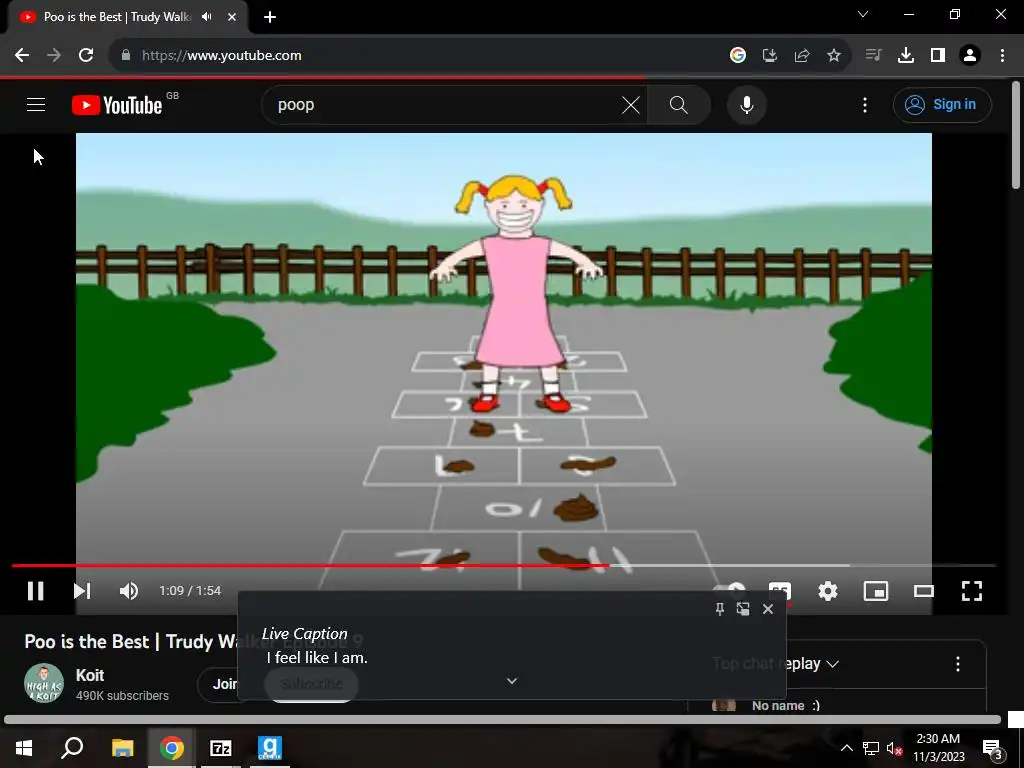The height and width of the screenshot is (768, 1024).
Task: Mute the player volume speaker icon
Action: click(129, 591)
